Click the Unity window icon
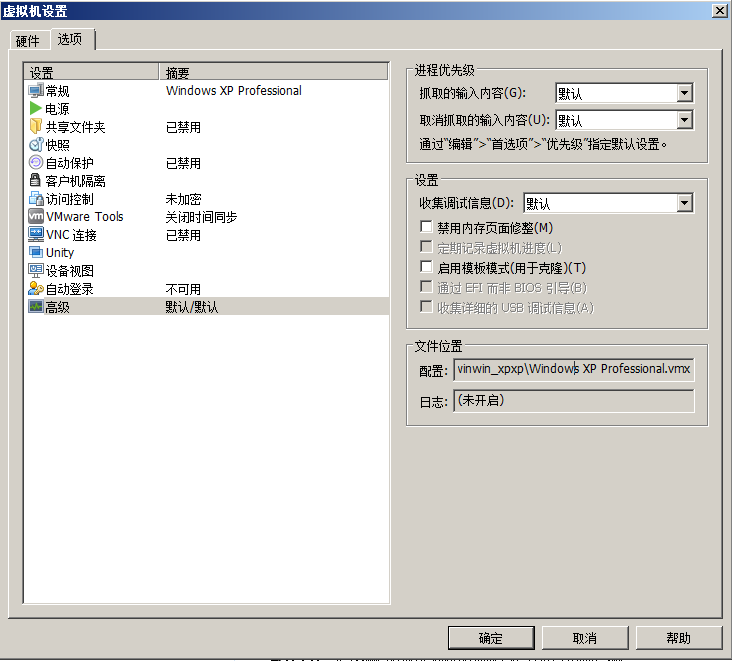The width and height of the screenshot is (732, 661). coord(35,253)
